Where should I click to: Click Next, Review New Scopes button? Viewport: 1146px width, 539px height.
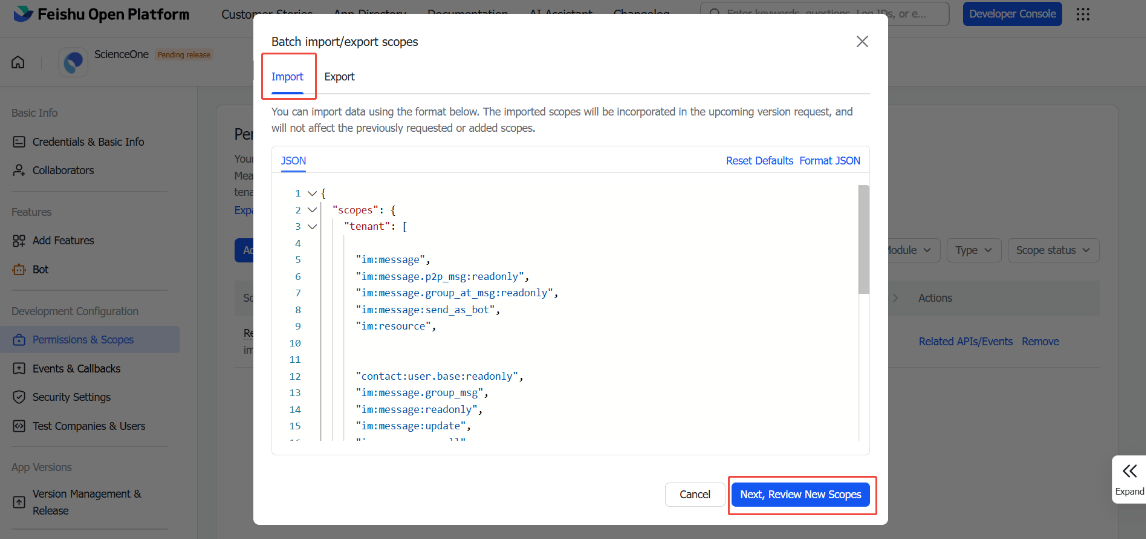click(800, 494)
